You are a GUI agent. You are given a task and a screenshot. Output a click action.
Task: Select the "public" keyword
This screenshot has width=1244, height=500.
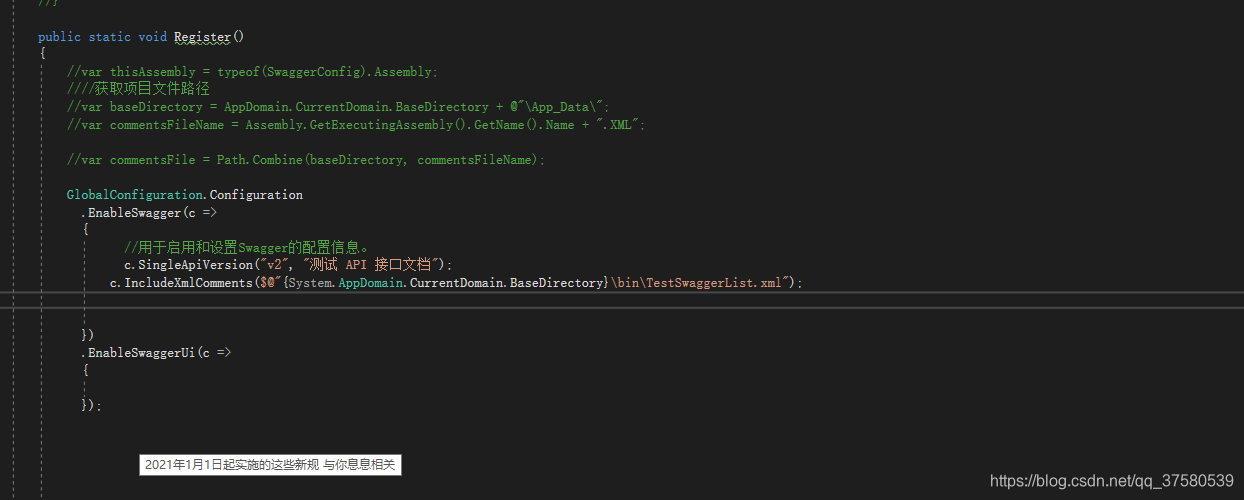59,37
